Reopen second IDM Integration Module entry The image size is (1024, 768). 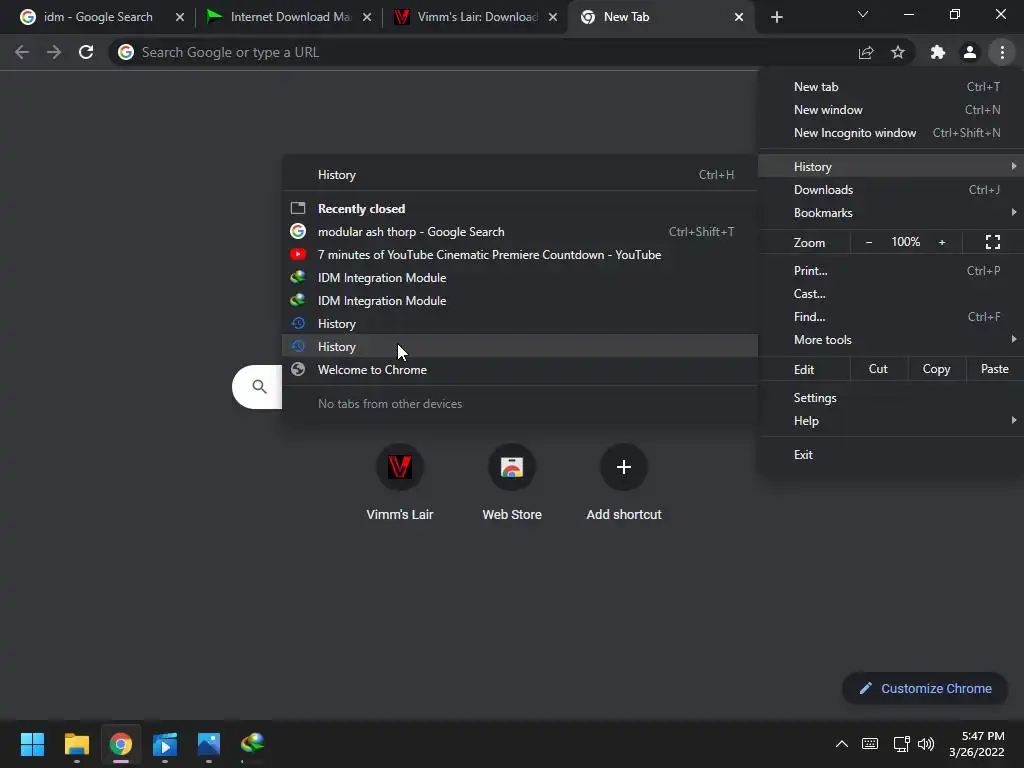coord(520,300)
